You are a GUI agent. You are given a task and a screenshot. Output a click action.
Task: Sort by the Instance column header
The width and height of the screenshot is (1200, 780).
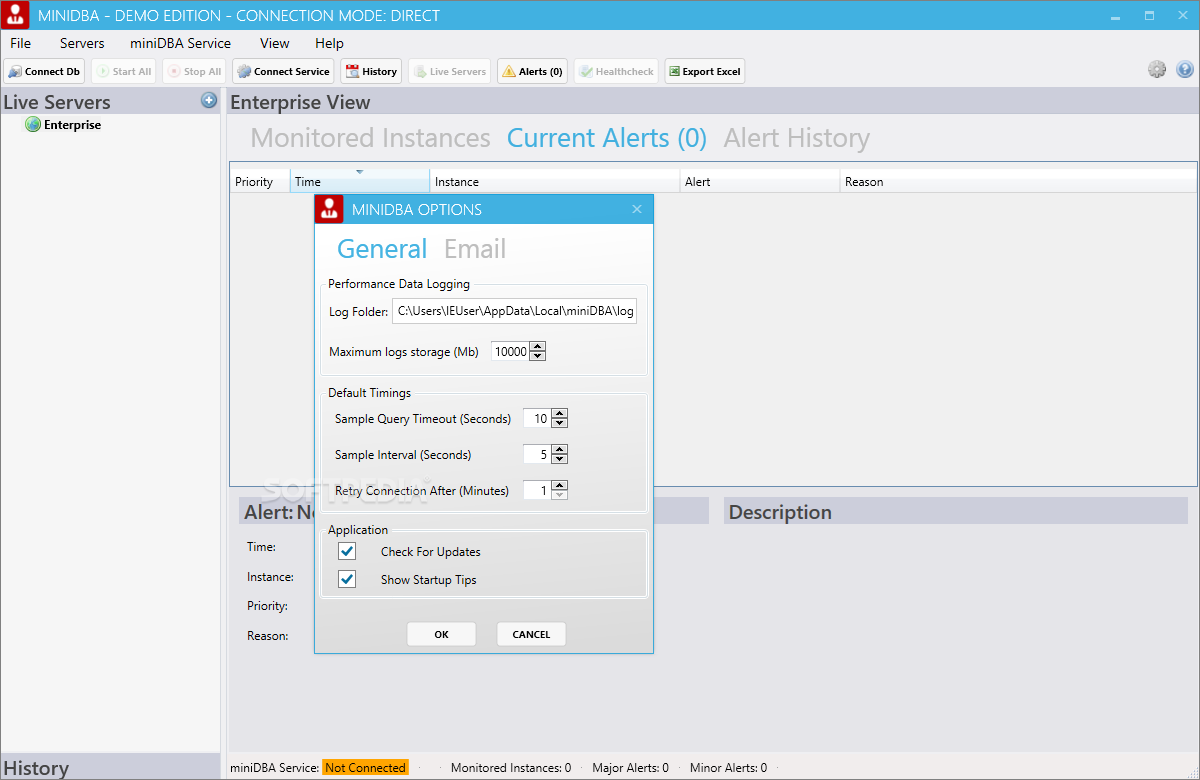coord(555,181)
